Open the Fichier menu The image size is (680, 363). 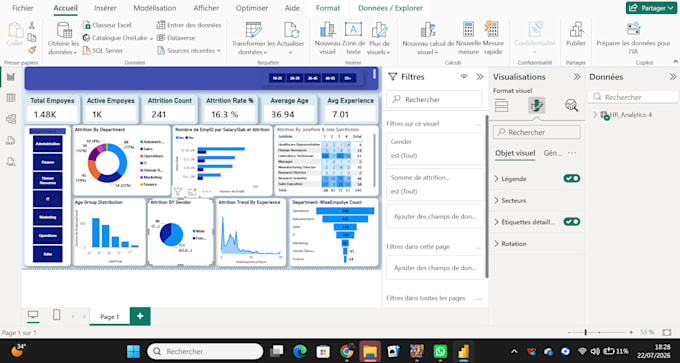coord(23,8)
